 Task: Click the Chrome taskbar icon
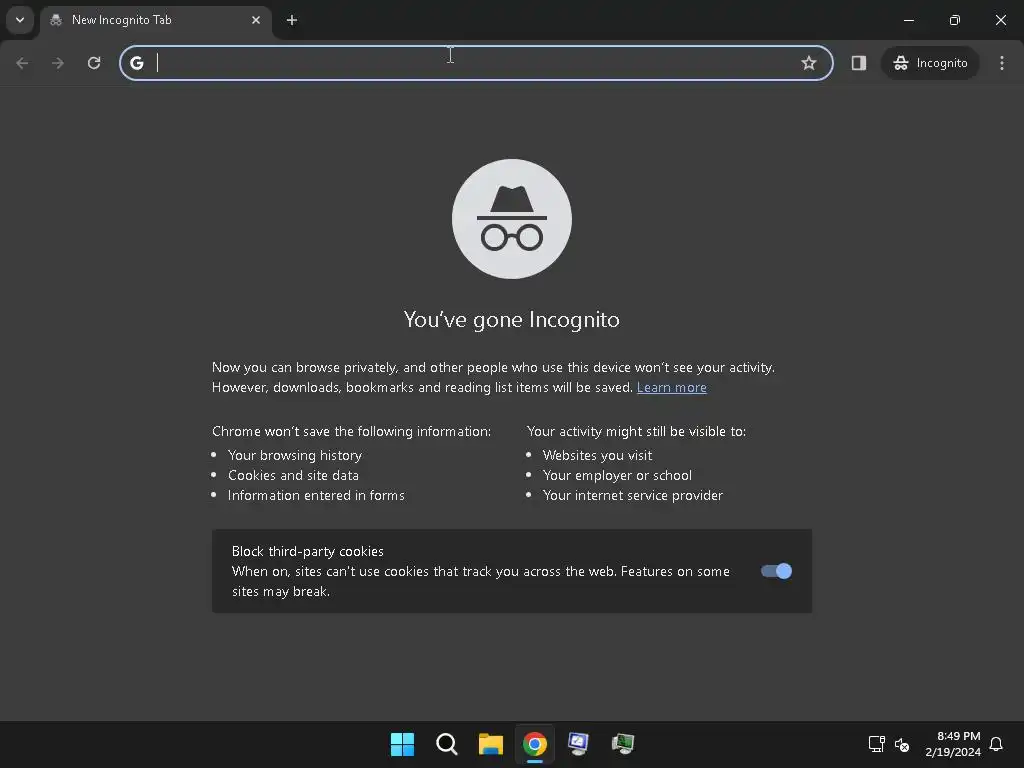535,744
